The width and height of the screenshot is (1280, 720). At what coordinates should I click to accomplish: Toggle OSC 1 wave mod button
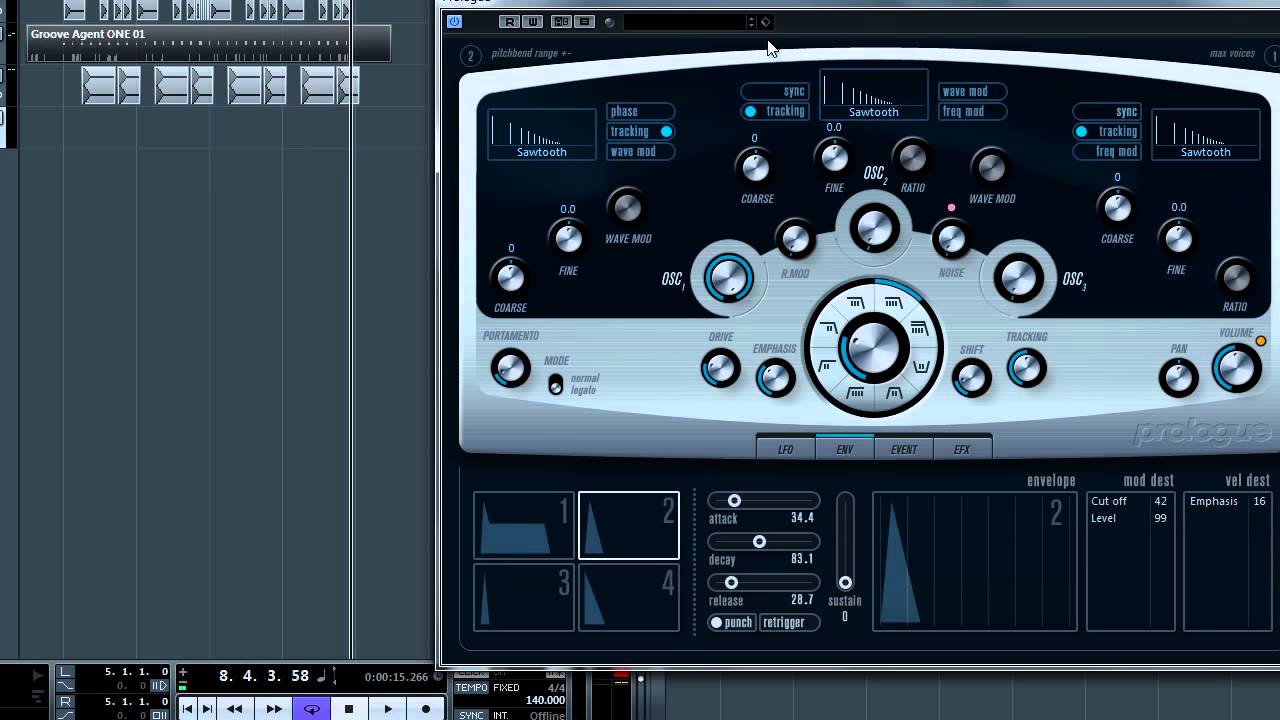[x=640, y=151]
